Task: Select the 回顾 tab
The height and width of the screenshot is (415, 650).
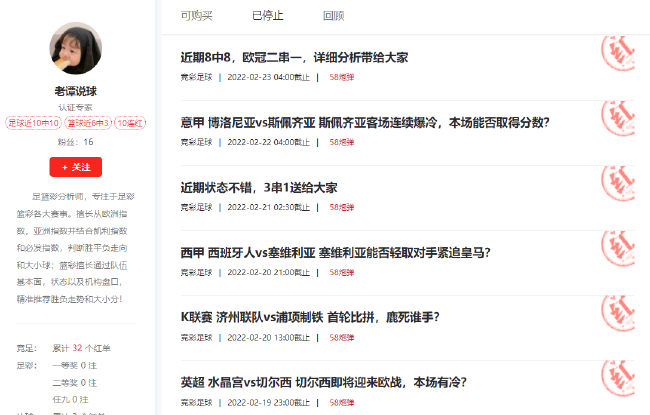Action: 334,16
